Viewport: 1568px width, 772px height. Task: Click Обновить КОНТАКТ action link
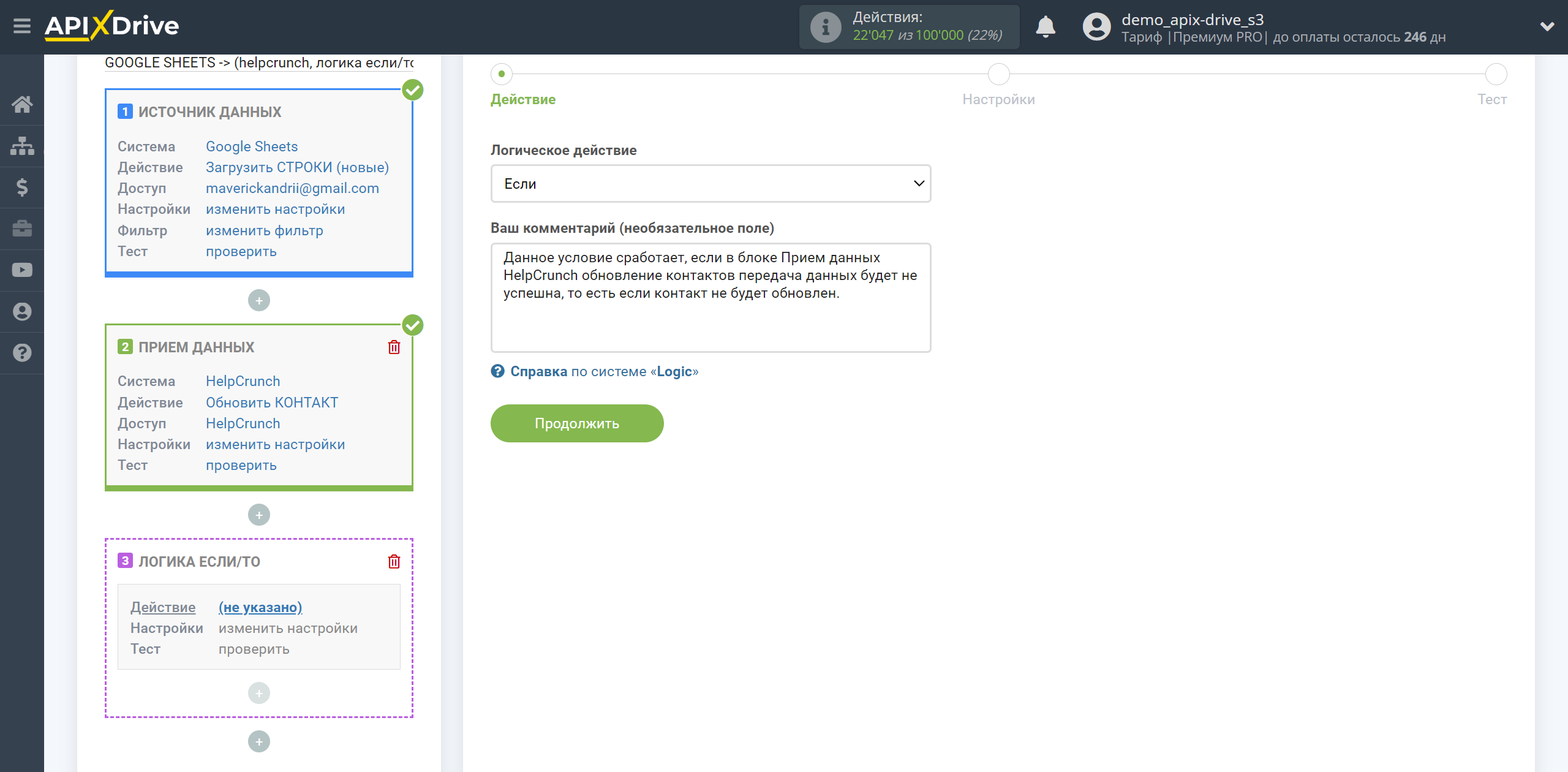[x=271, y=403]
